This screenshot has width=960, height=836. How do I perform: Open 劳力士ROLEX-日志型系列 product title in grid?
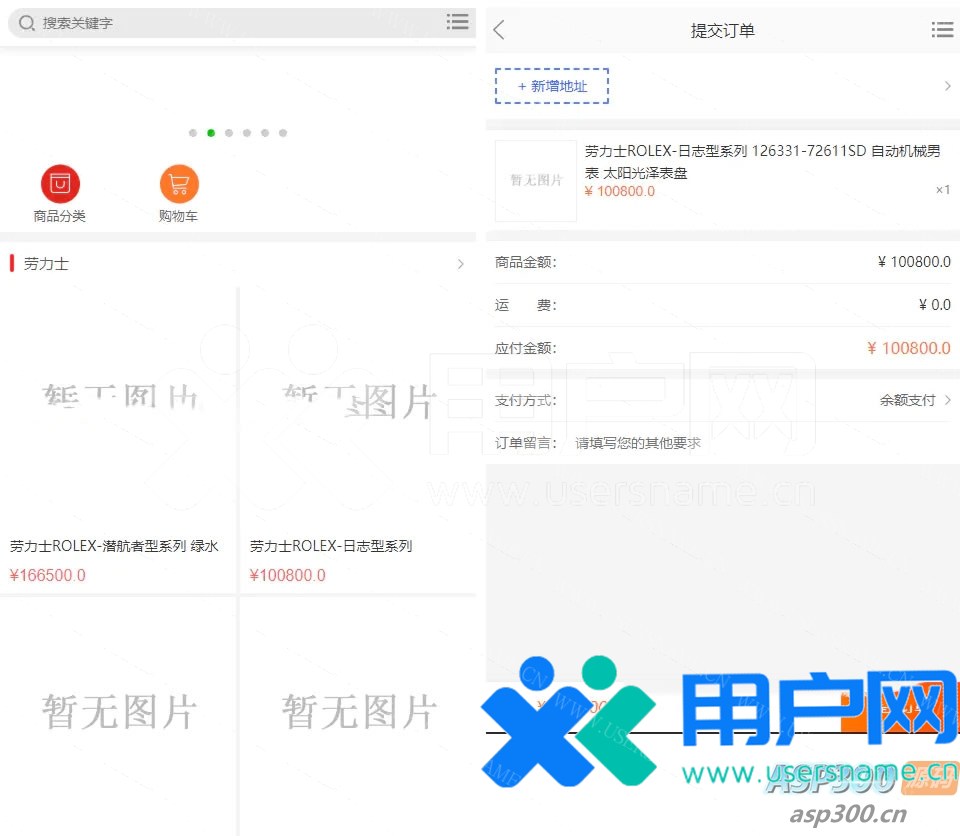click(331, 546)
